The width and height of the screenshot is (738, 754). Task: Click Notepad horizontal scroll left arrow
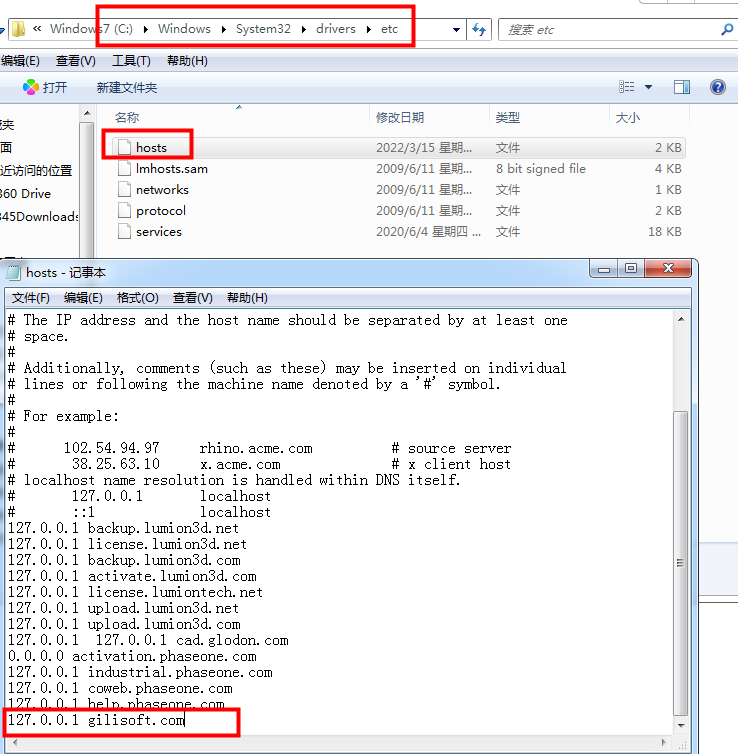(15, 742)
